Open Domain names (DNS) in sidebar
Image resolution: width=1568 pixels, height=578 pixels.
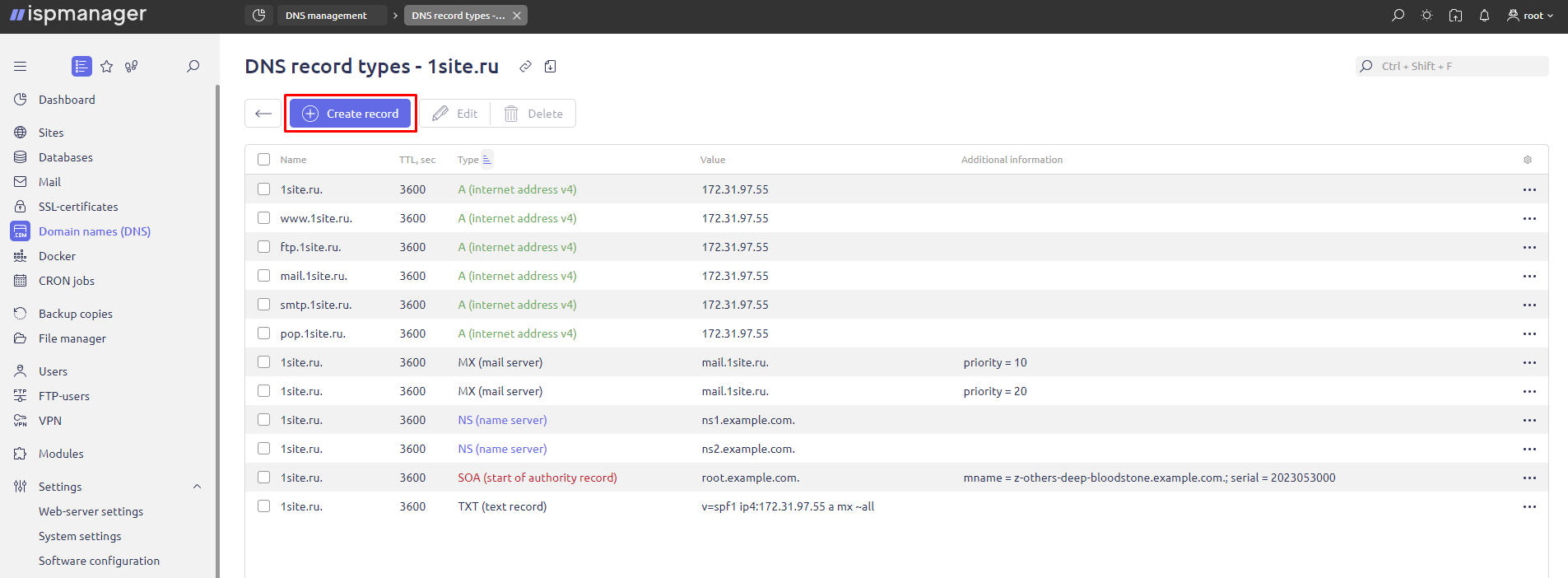pyautogui.click(x=95, y=231)
